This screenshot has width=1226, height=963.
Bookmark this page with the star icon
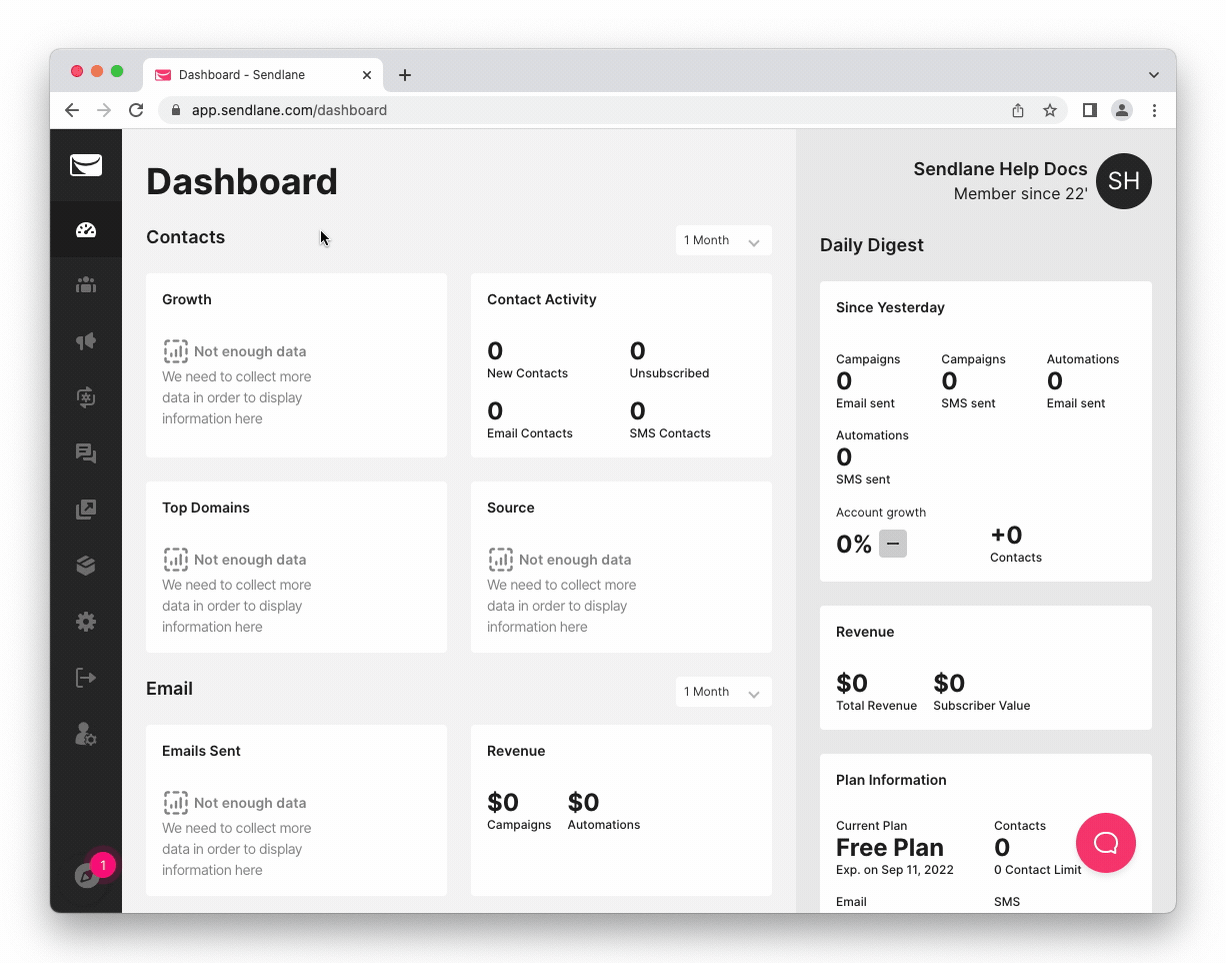click(x=1050, y=110)
